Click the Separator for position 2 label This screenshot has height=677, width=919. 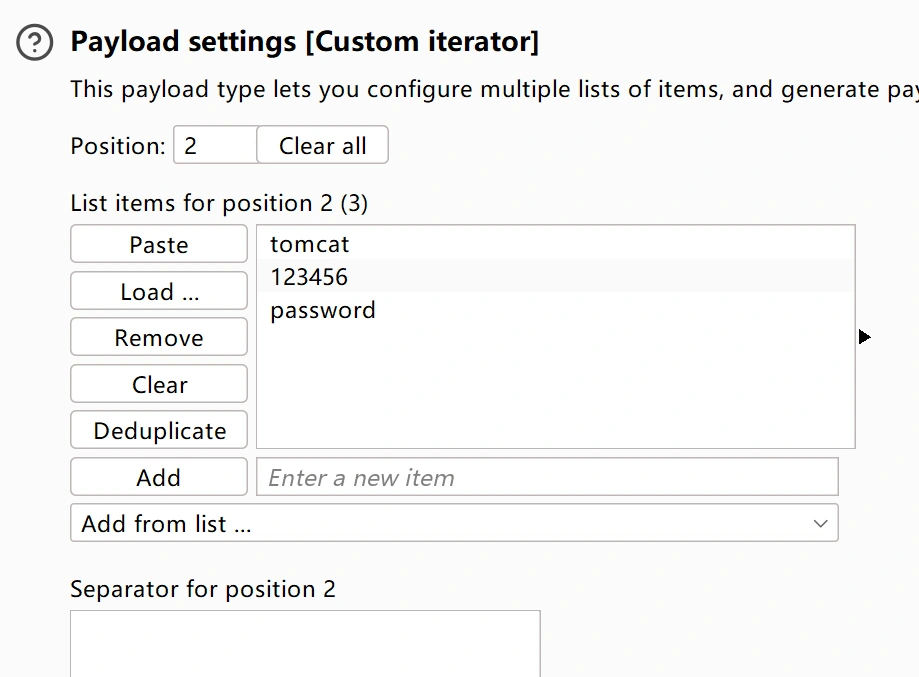tap(203, 589)
